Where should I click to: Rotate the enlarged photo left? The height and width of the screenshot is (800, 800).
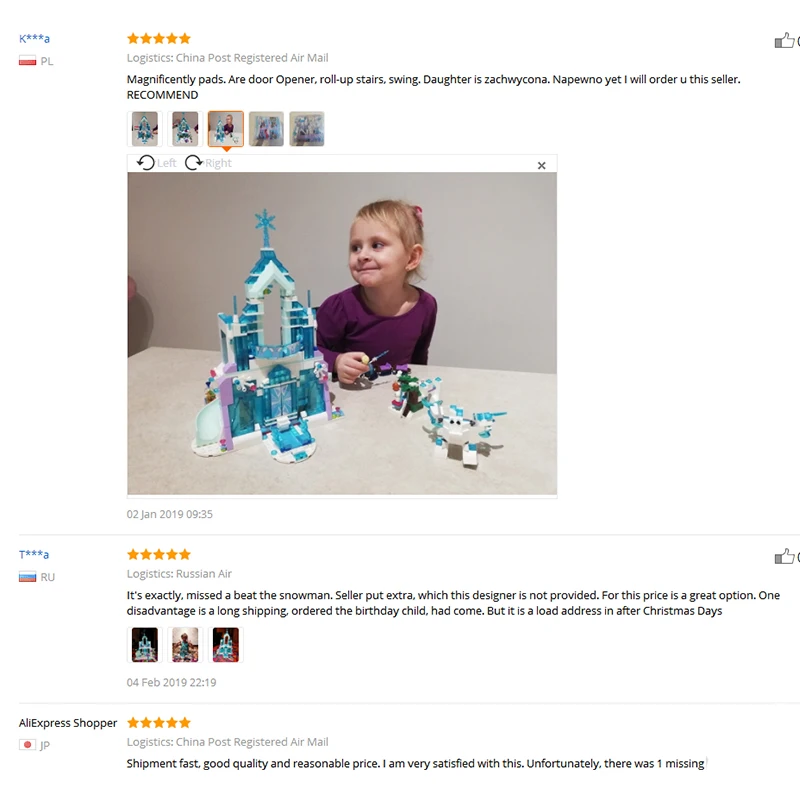pyautogui.click(x=156, y=163)
